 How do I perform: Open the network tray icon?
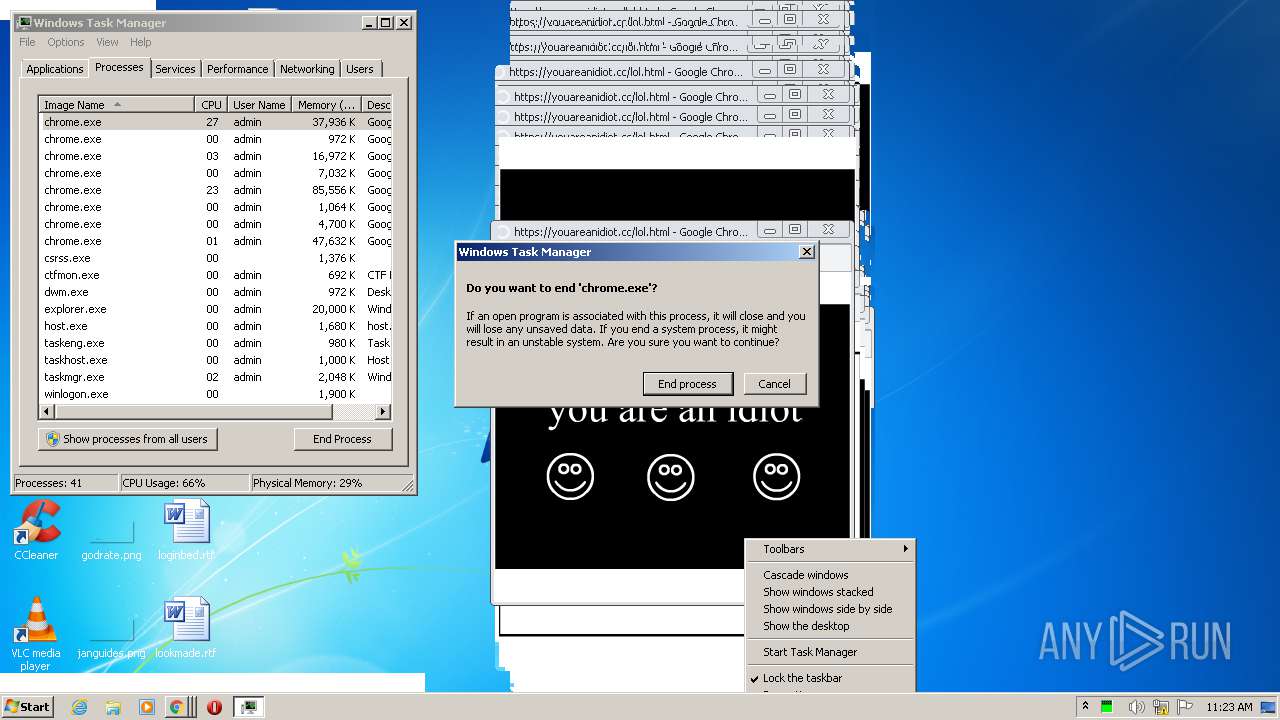[1161, 707]
